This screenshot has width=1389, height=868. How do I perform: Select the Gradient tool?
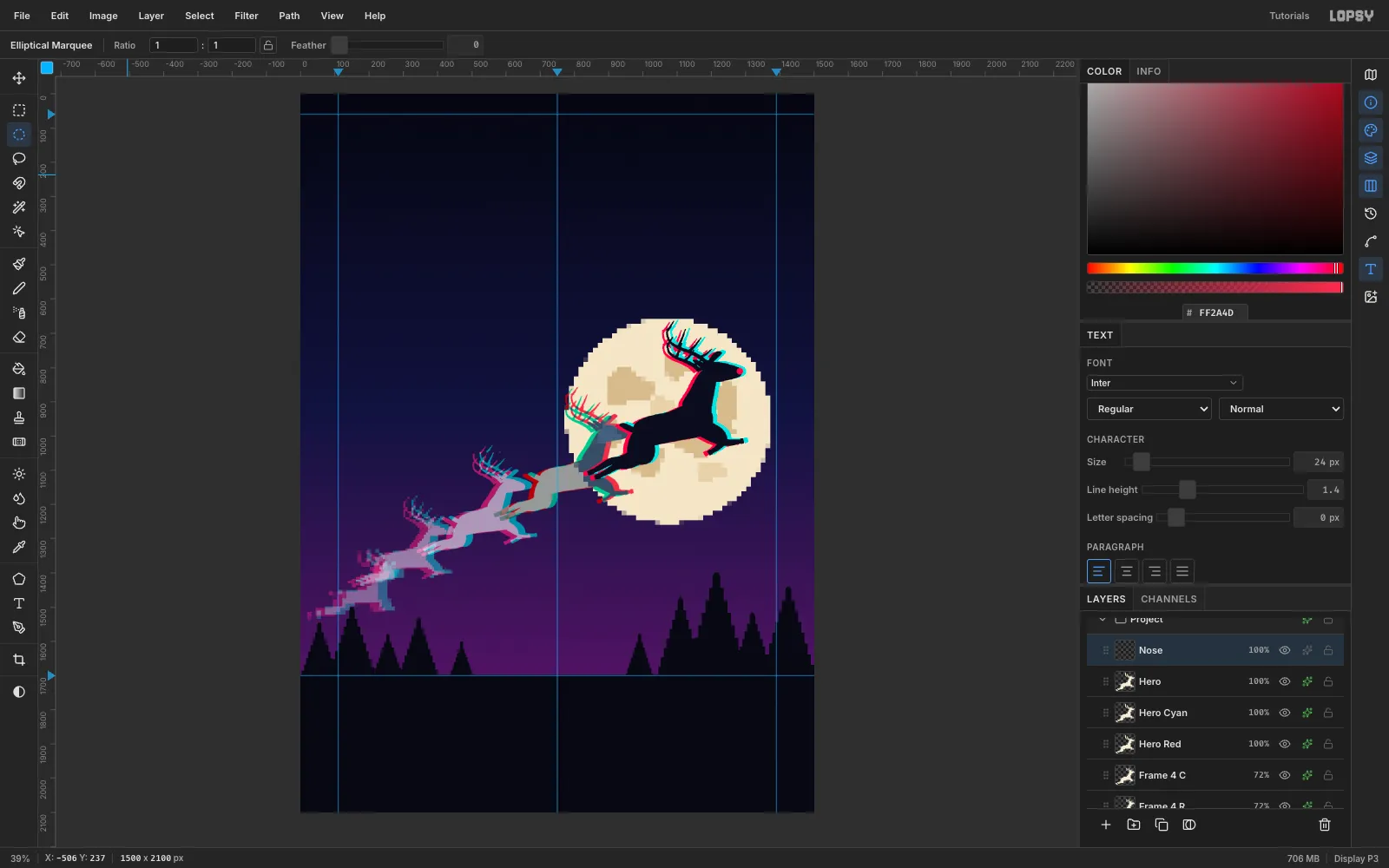click(19, 393)
